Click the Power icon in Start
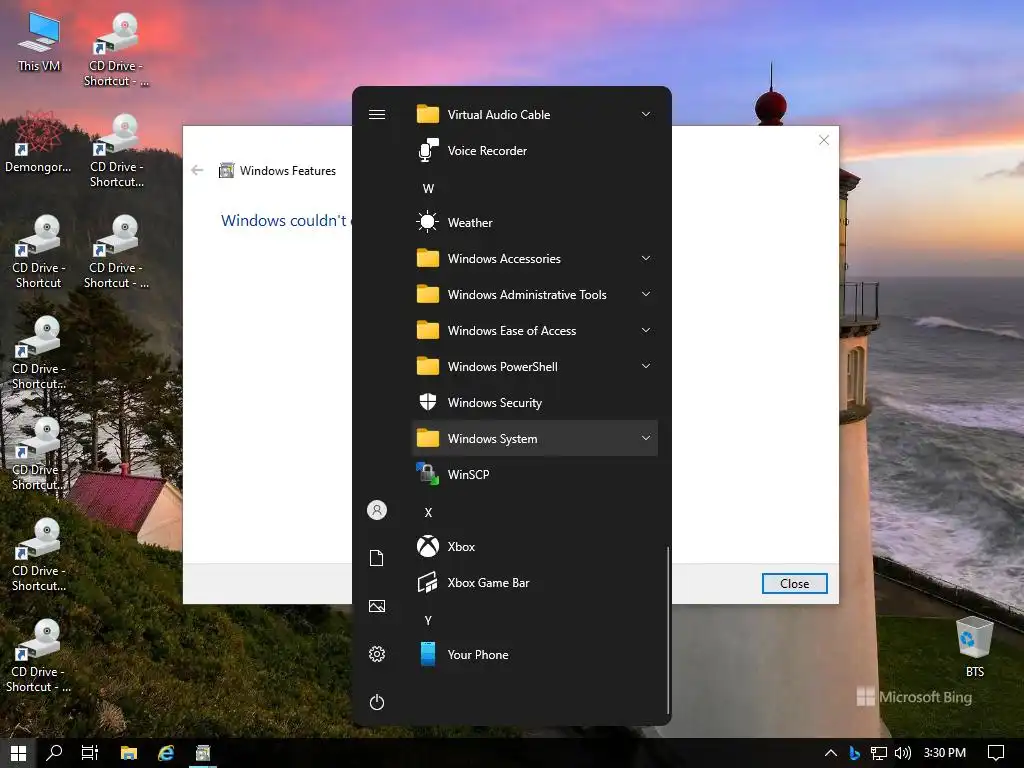Screen dimensions: 1024x768 click(x=377, y=702)
